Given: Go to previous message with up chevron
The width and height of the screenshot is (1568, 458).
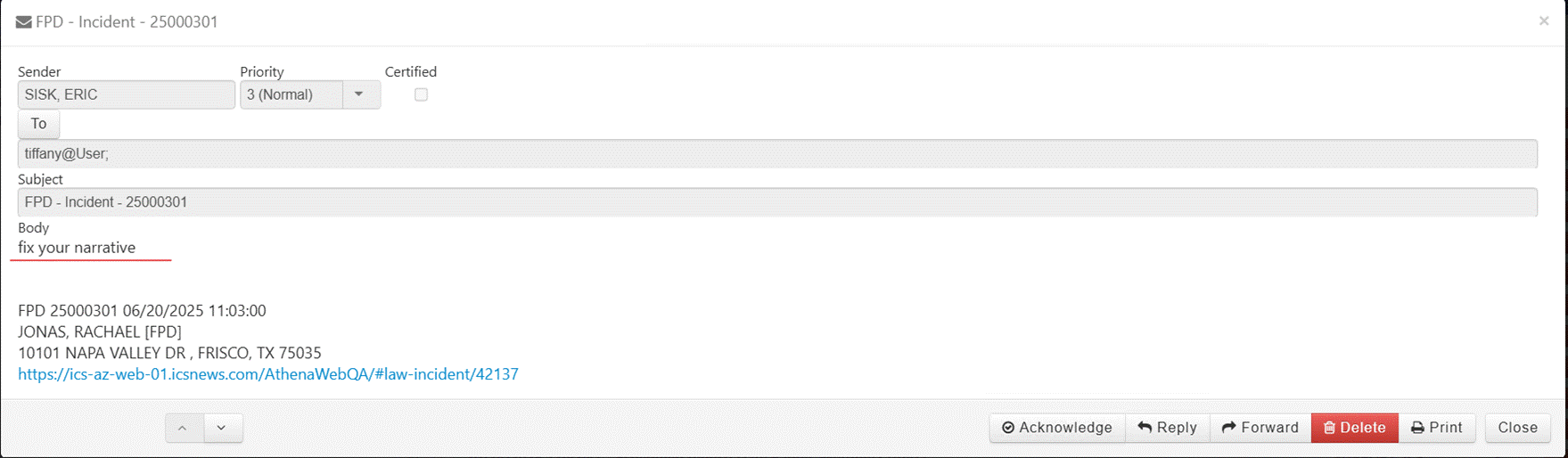Looking at the screenshot, I should [184, 428].
